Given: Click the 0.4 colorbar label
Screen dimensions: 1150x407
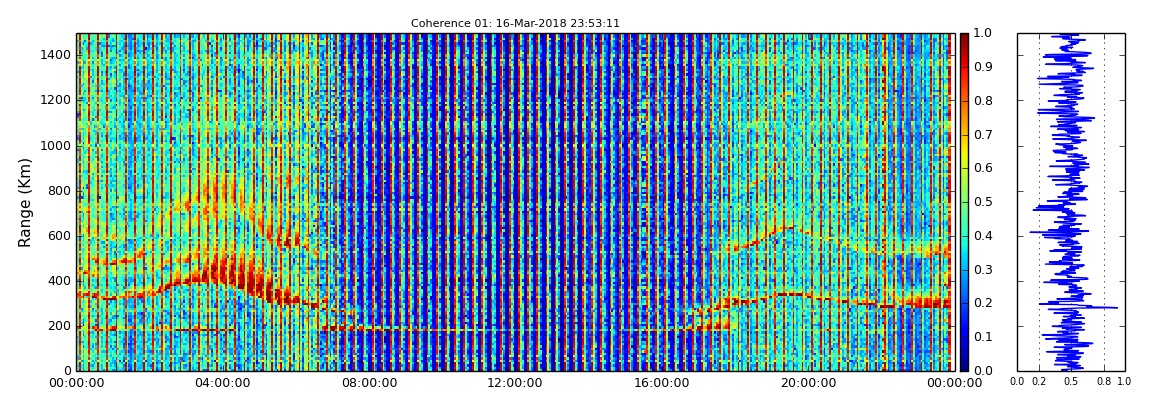Looking at the screenshot, I should 981,236.
